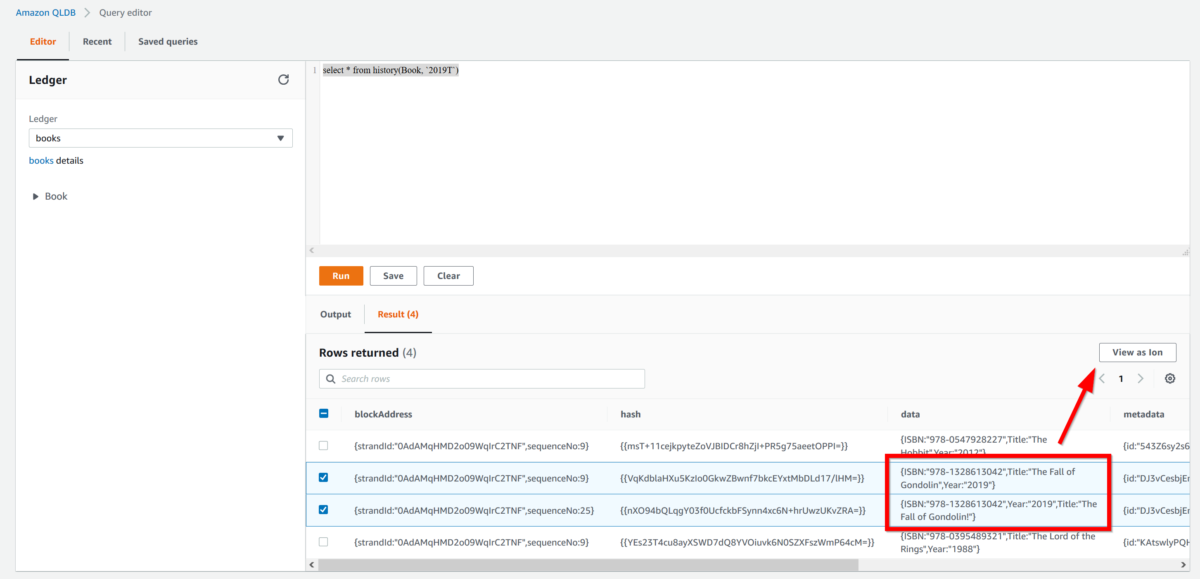Uncheck the sequenceNo:25 row checkbox
The width and height of the screenshot is (1200, 579).
coord(323,510)
